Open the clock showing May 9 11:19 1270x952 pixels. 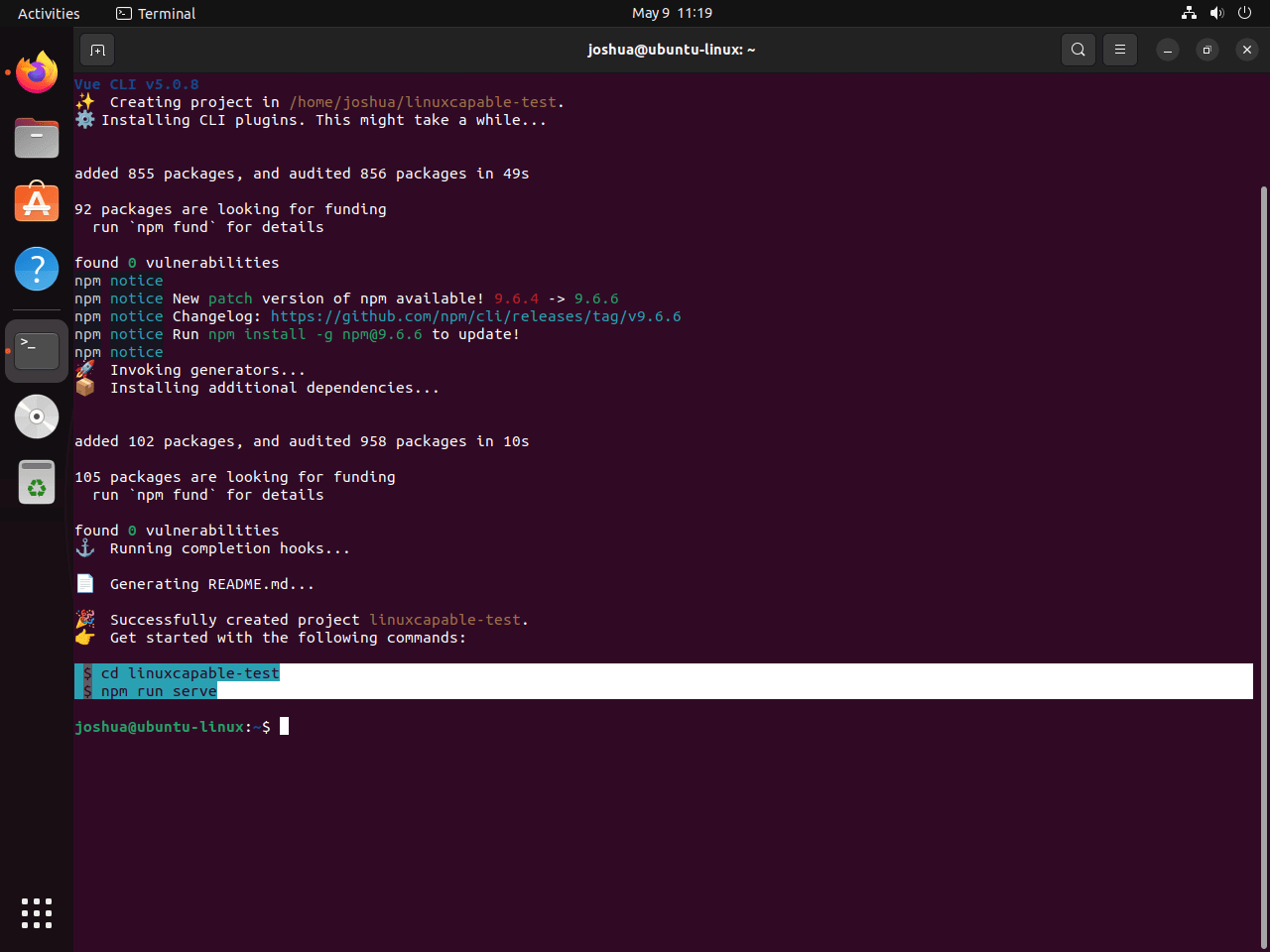pos(672,13)
